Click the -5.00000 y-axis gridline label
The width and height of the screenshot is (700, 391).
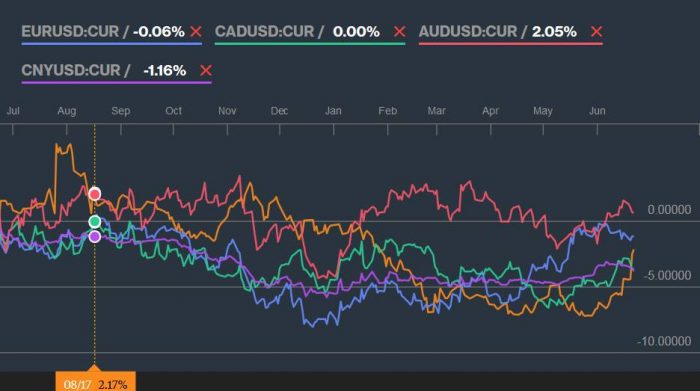pos(667,275)
